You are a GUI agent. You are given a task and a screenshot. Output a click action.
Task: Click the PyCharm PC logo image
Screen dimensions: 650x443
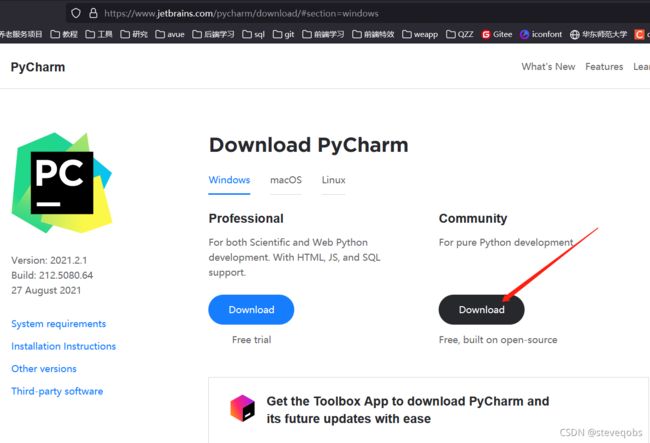tap(62, 183)
